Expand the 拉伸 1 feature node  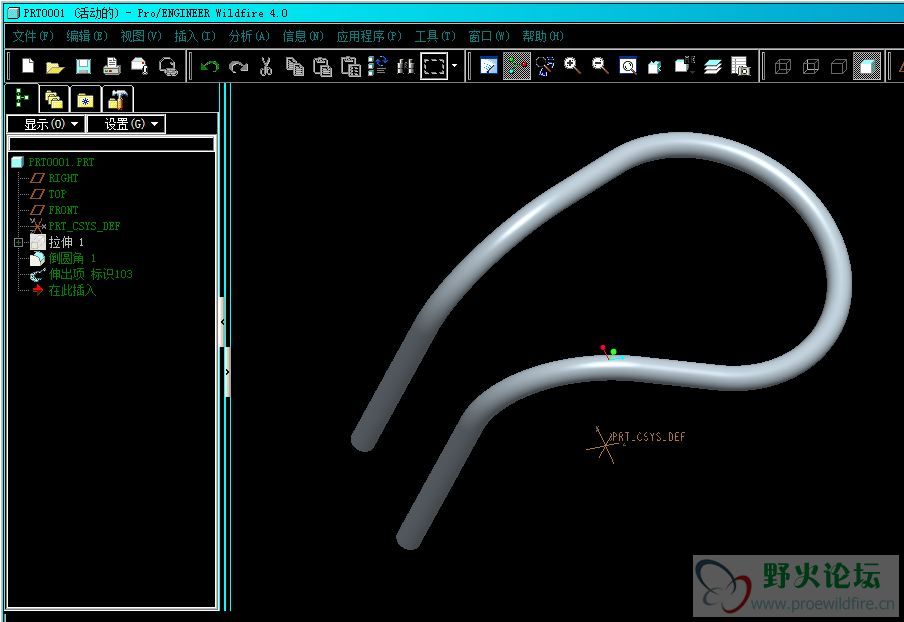click(18, 242)
